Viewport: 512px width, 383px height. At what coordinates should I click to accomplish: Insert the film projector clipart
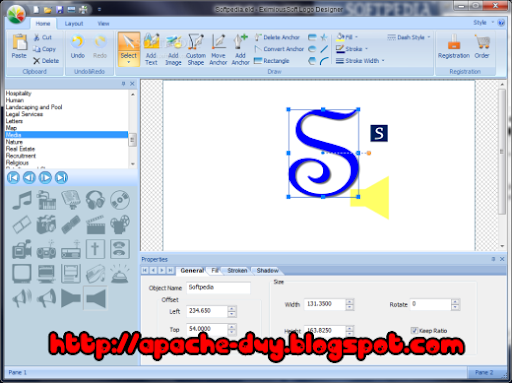(x=120, y=224)
